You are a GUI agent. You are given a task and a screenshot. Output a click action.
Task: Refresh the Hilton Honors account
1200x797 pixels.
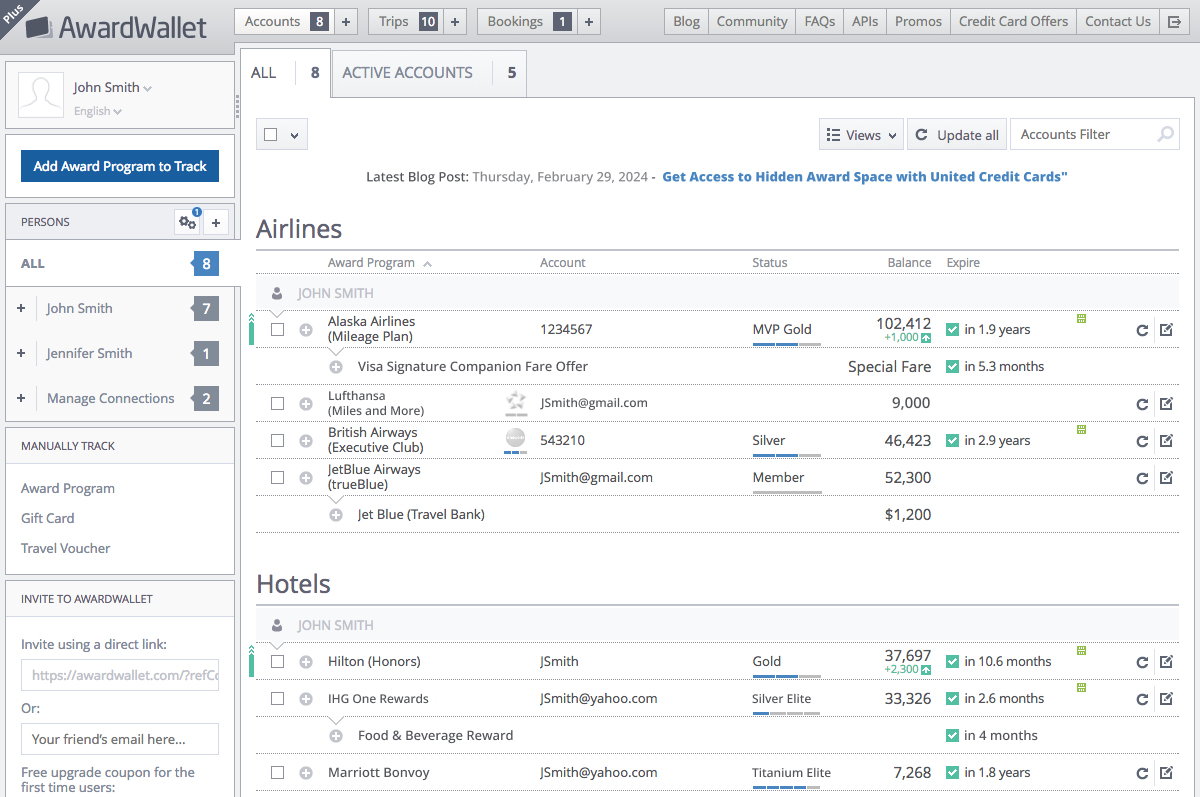1142,662
